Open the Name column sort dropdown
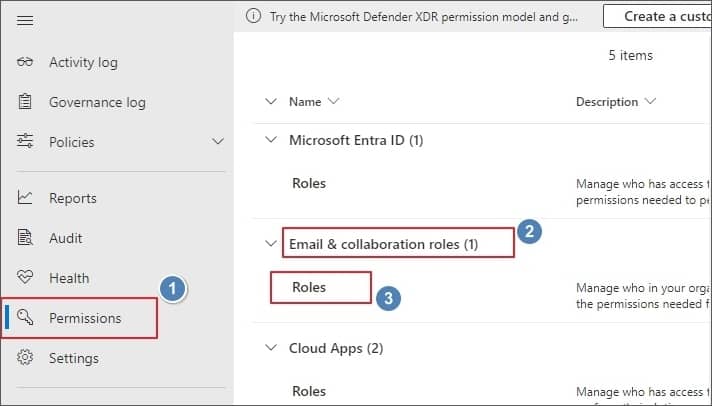Viewport: 712px width, 406px height. 333,101
